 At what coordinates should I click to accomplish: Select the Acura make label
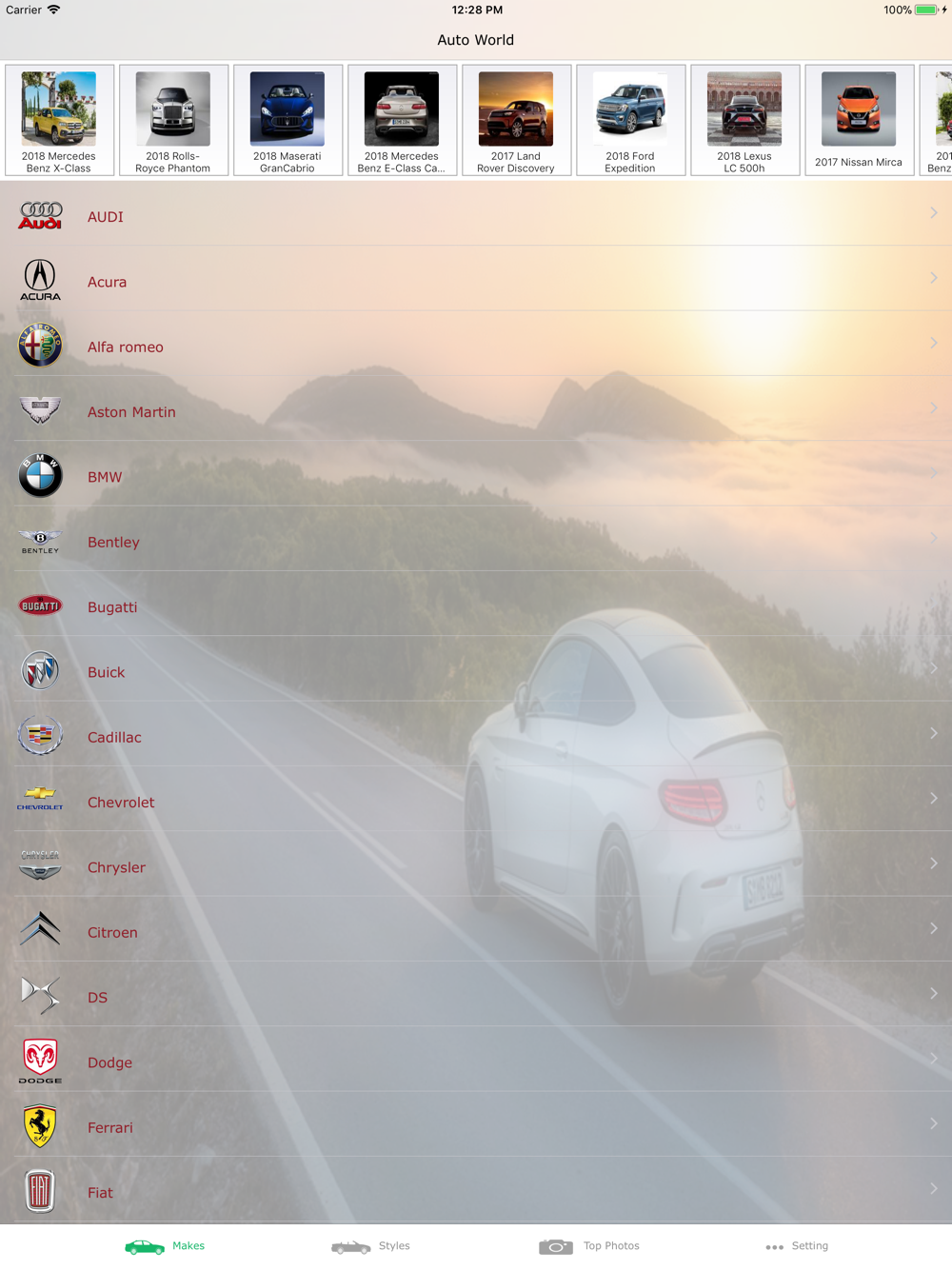(x=107, y=282)
